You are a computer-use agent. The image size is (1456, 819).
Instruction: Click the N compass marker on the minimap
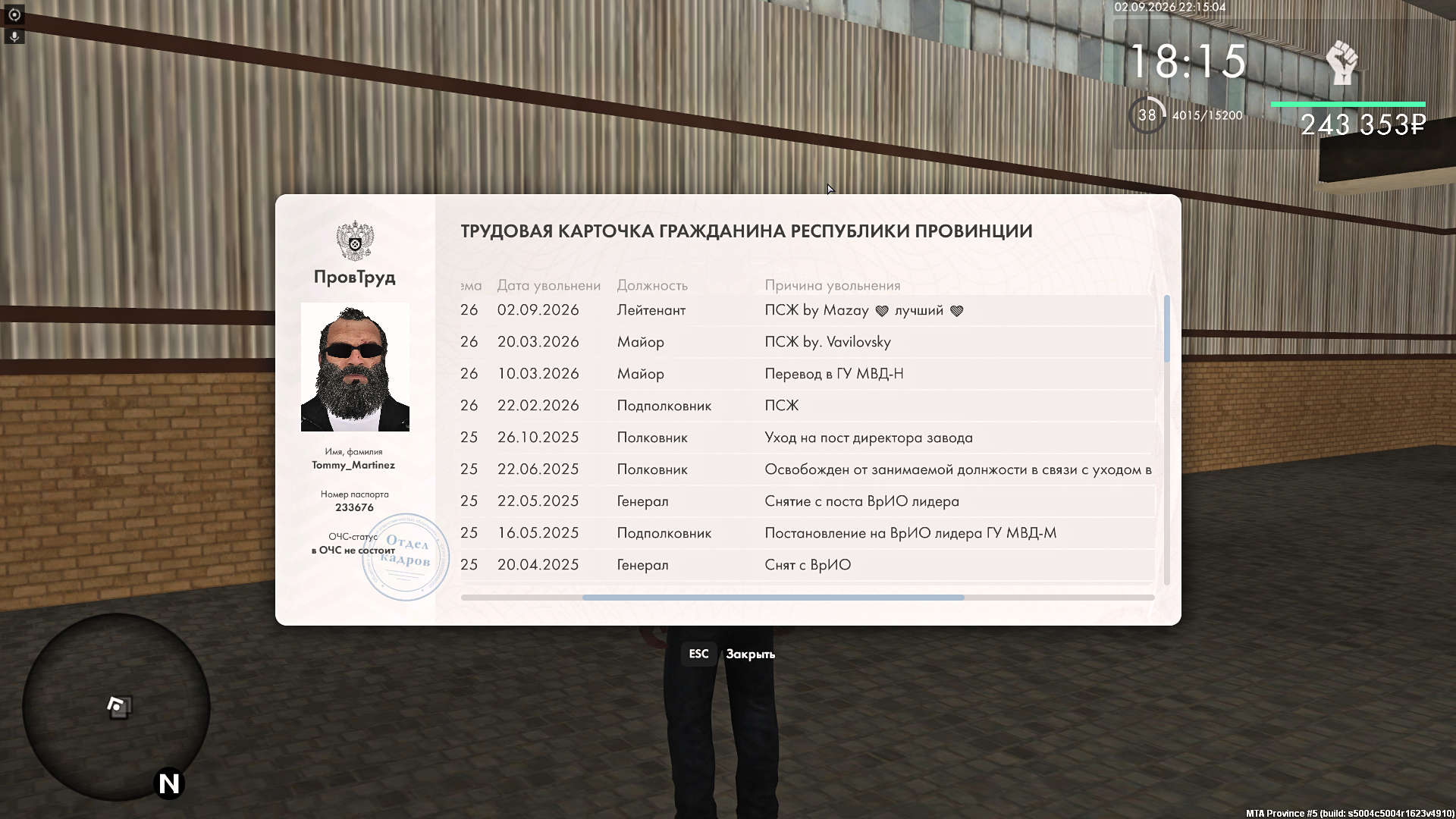(x=169, y=783)
